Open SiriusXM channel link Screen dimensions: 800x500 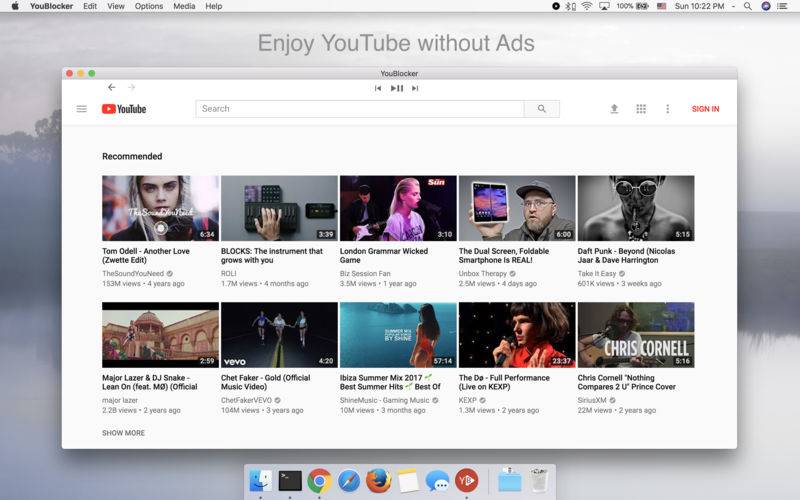point(592,400)
